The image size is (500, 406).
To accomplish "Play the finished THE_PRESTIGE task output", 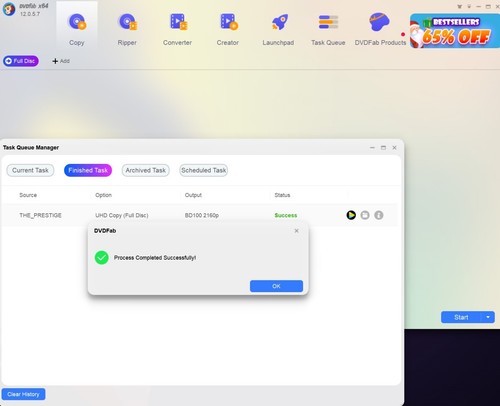I will [x=351, y=215].
